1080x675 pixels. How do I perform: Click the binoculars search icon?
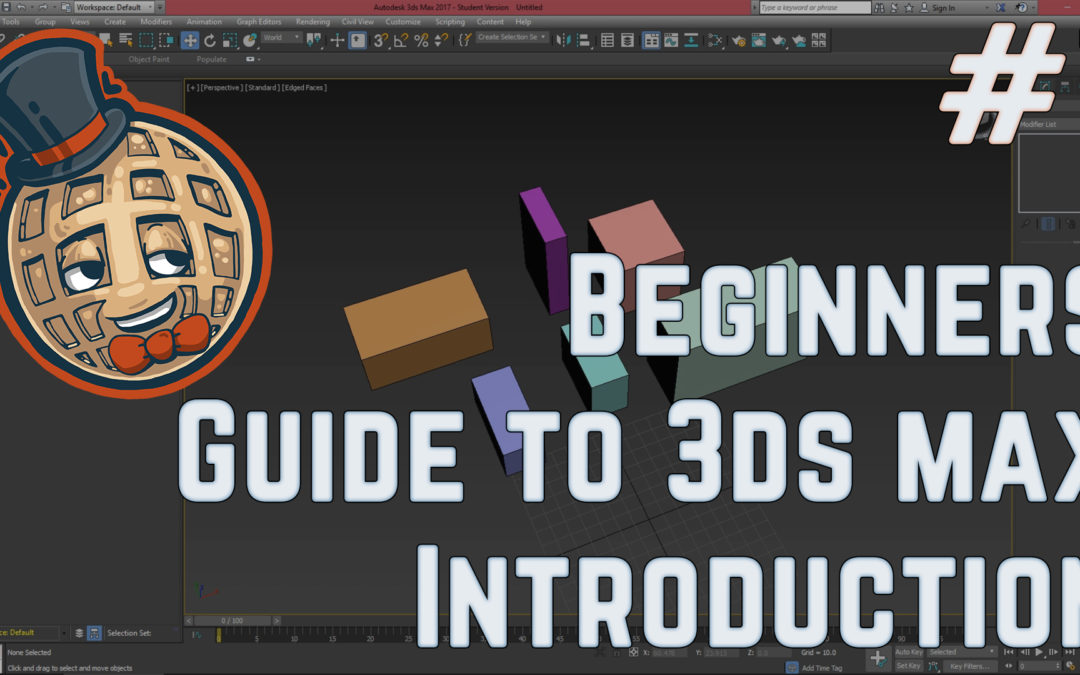(879, 8)
